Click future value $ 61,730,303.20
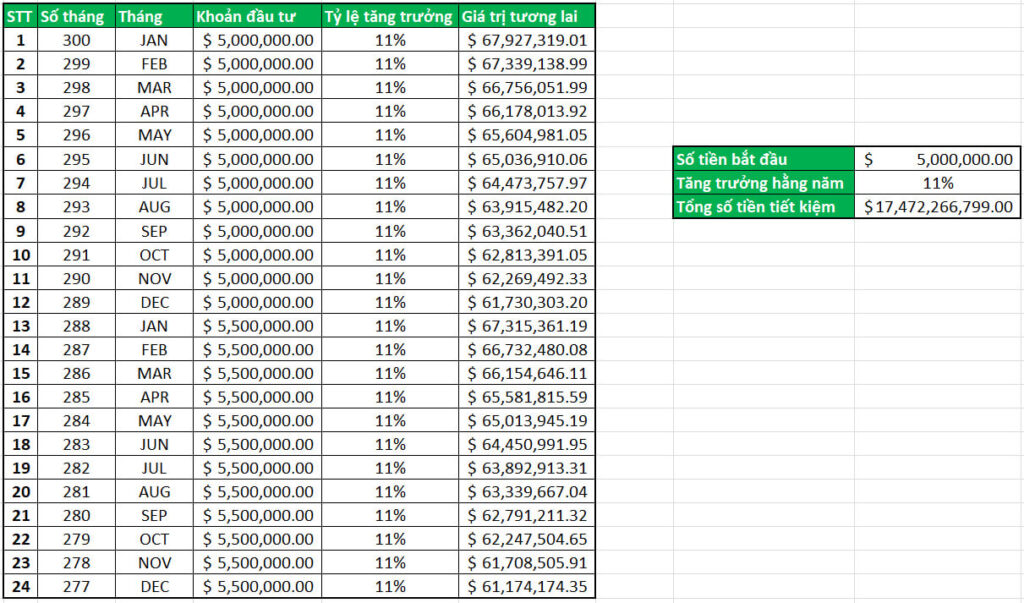Image resolution: width=1024 pixels, height=603 pixels. (x=527, y=302)
